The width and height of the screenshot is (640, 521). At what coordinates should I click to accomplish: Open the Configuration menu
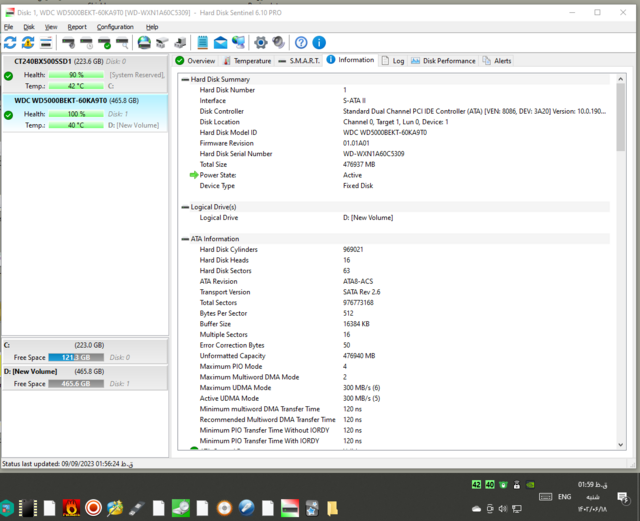pos(115,27)
